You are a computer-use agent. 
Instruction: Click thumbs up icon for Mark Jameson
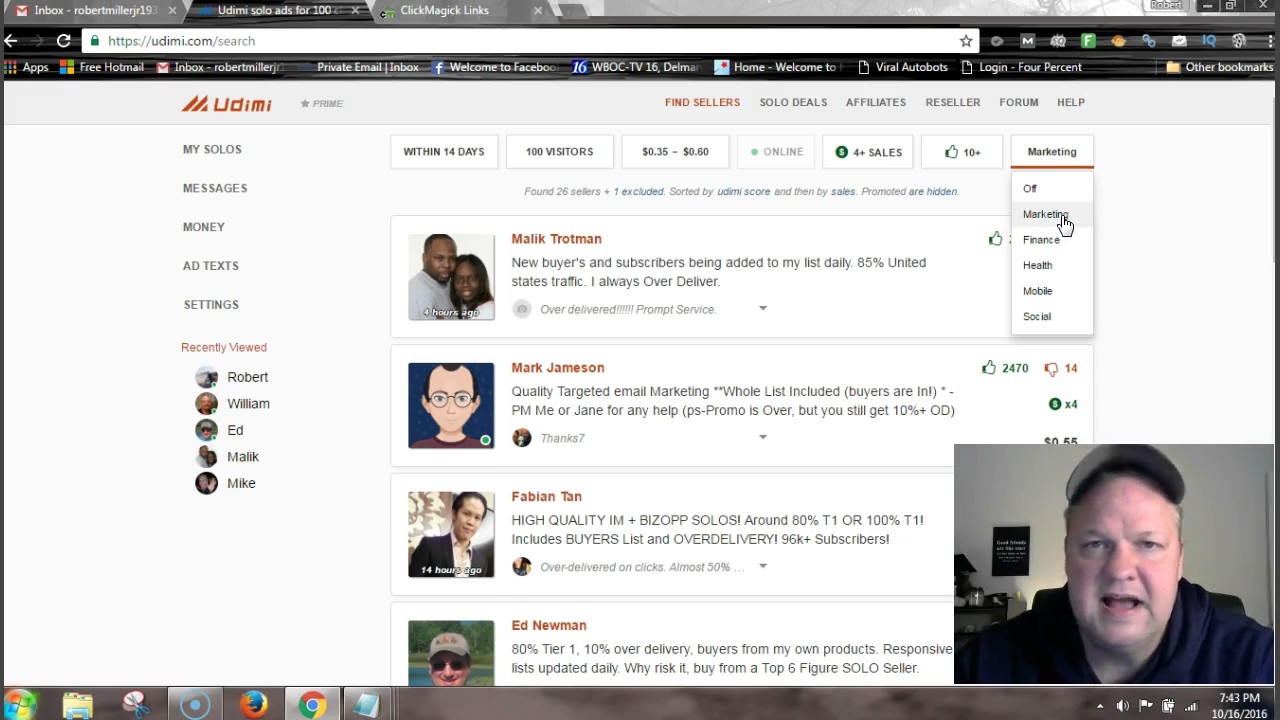[989, 368]
